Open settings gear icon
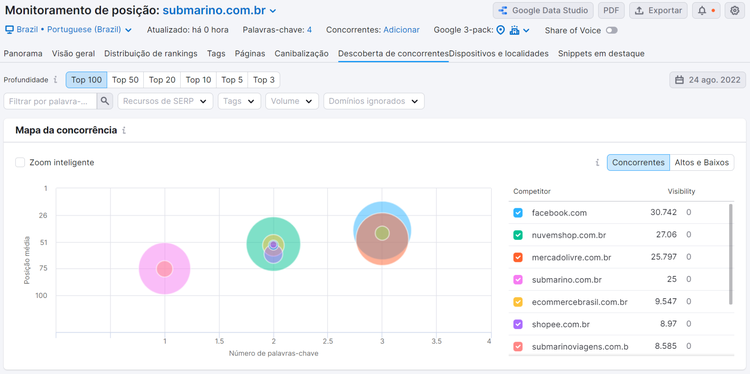The image size is (750, 374). [735, 11]
